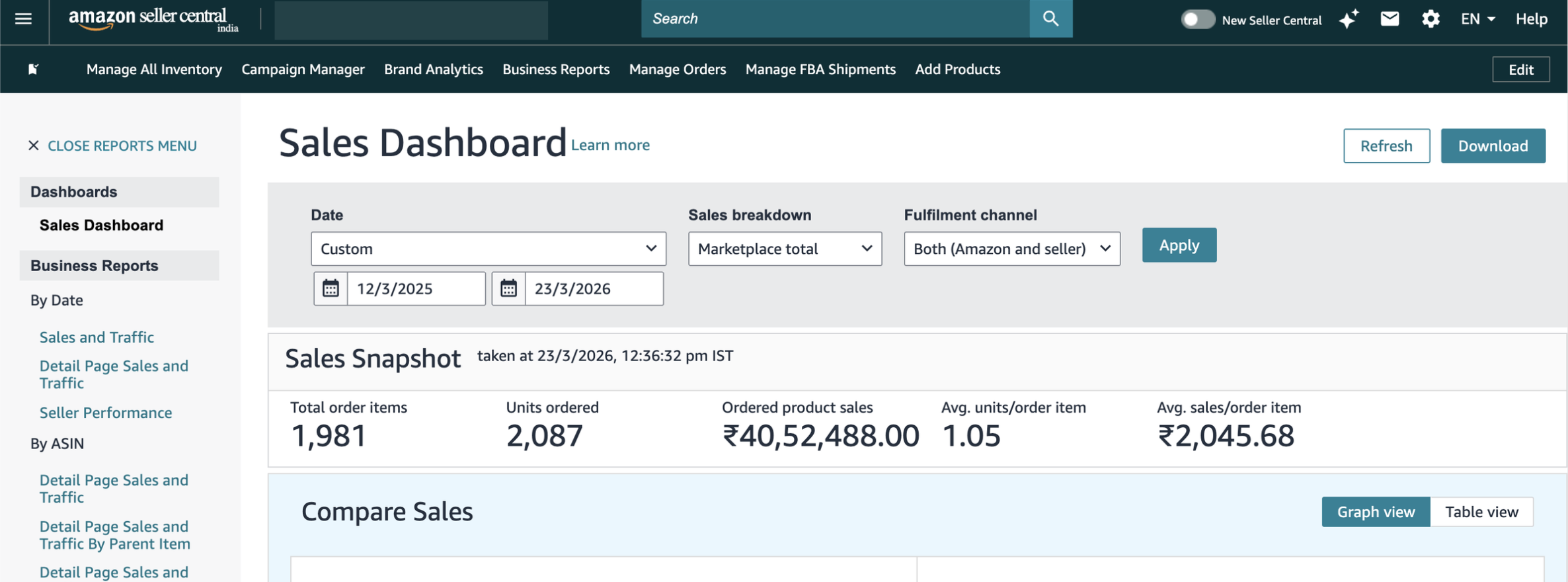
Task: Open the settings gear icon
Action: [1431, 19]
